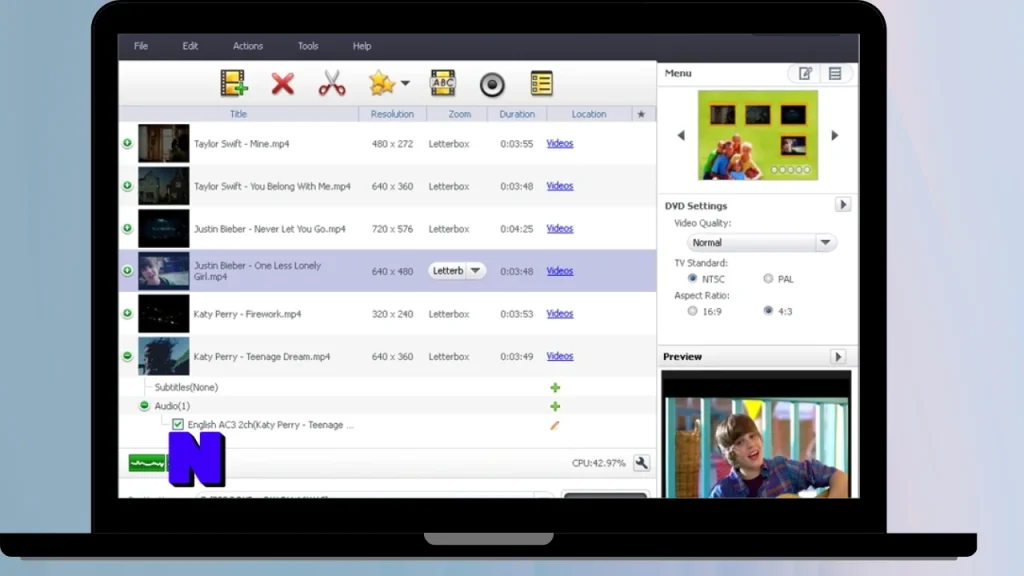1024x576 pixels.
Task: Expand DVD Settings panel arrow
Action: [x=842, y=205]
